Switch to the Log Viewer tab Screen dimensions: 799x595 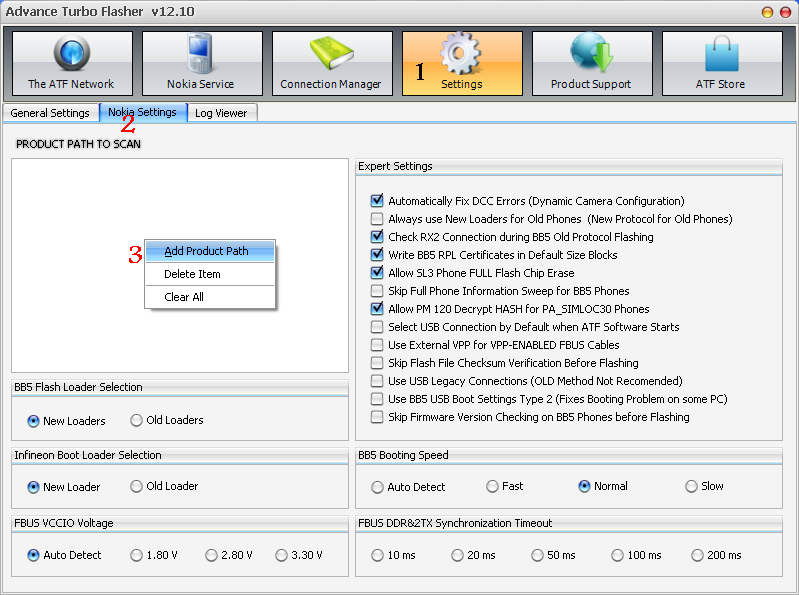pos(221,113)
